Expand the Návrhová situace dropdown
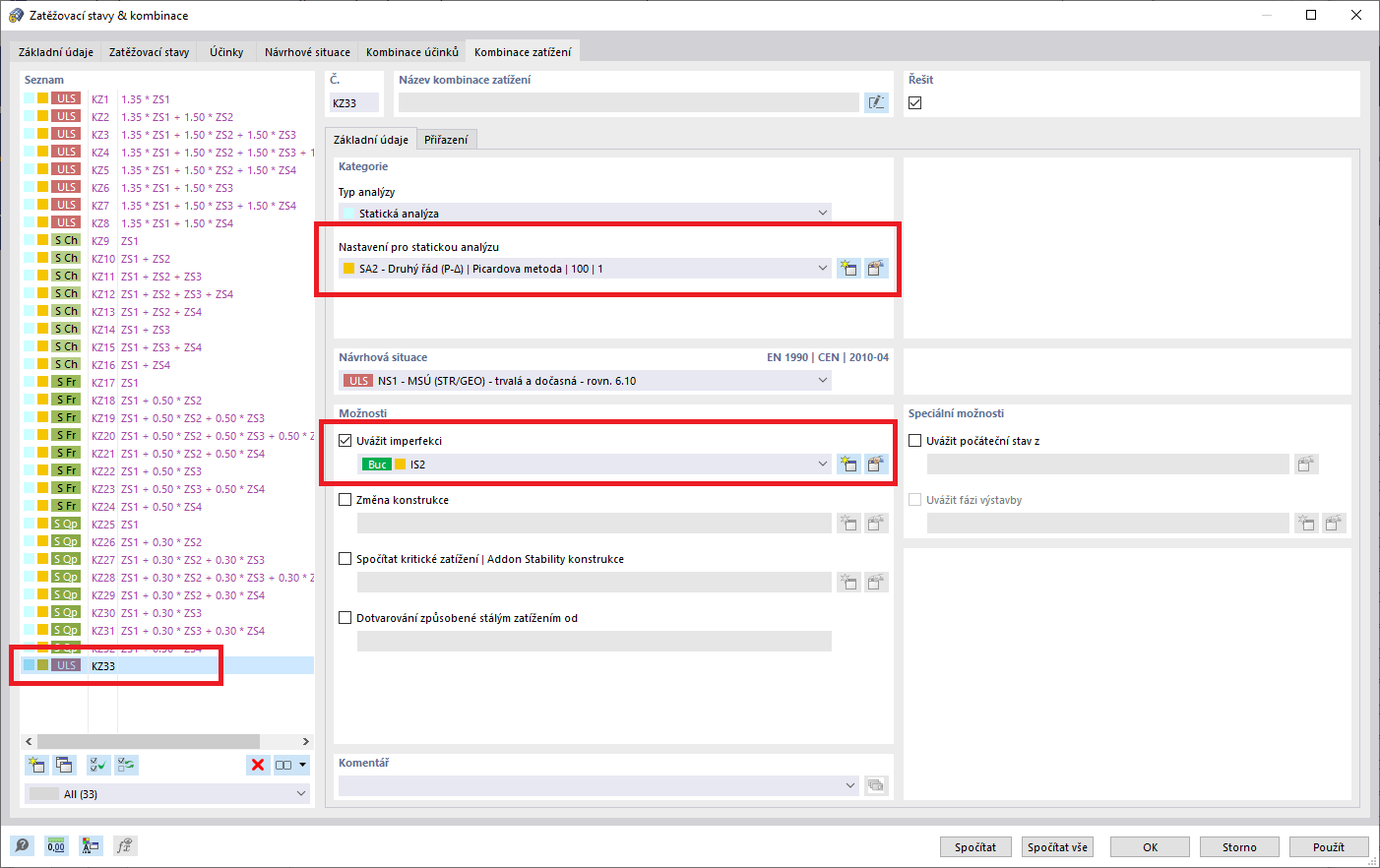Screen dimensions: 1380x868 [823, 380]
